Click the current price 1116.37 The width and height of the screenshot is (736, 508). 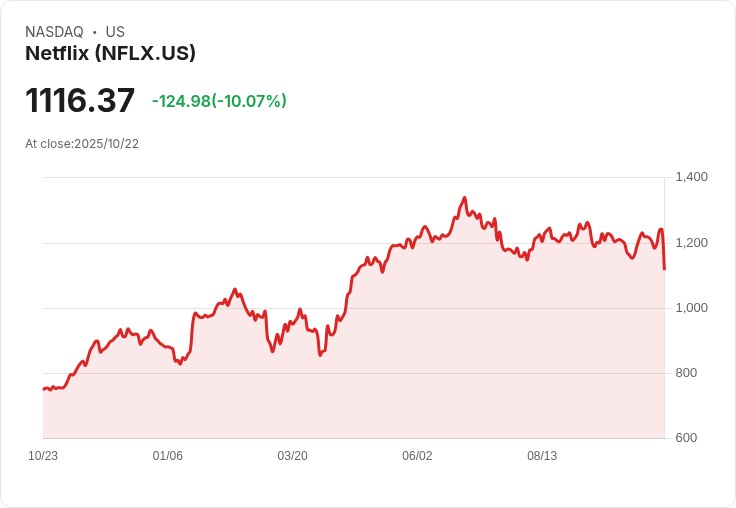point(80,101)
